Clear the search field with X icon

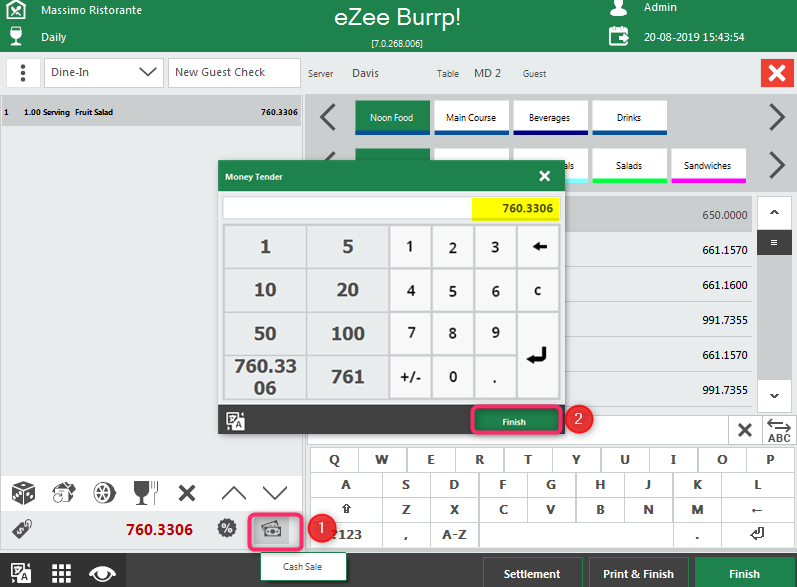point(745,430)
